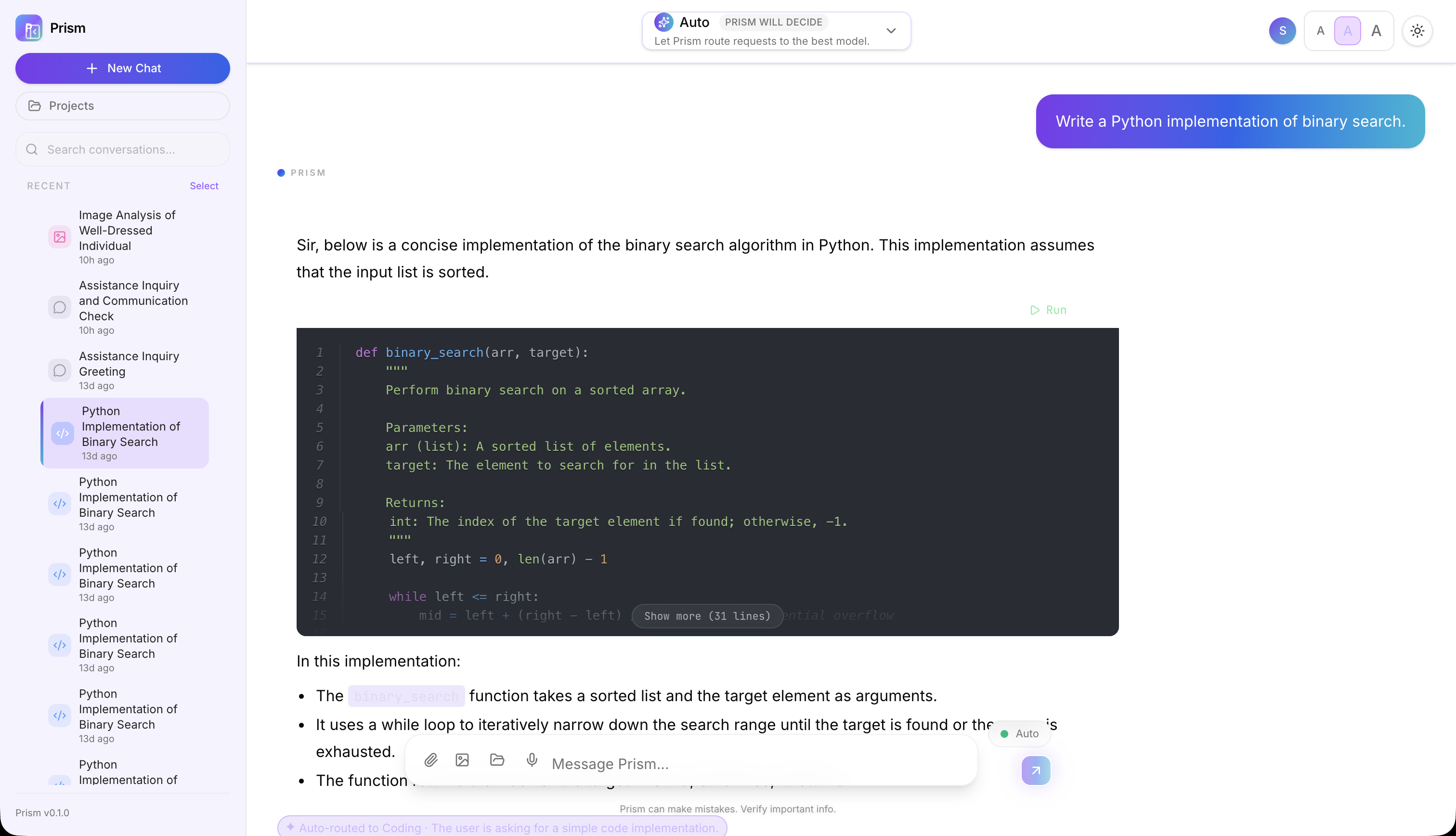The image size is (1456, 836).
Task: Click the Prism logo icon
Action: tap(29, 28)
